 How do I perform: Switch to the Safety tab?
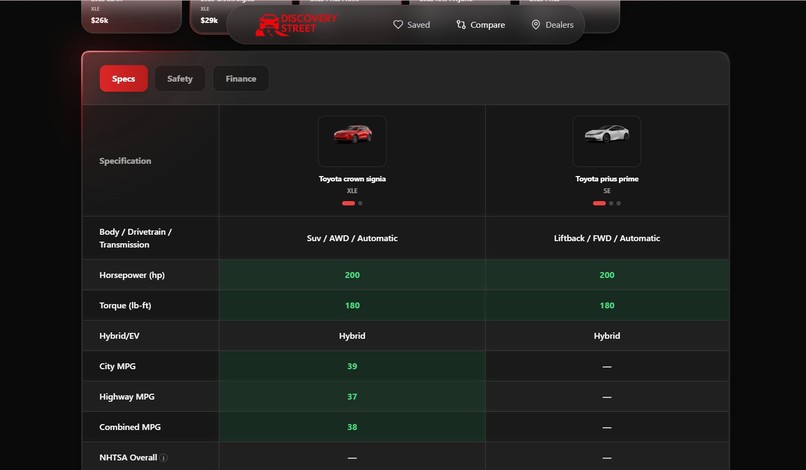tap(180, 79)
